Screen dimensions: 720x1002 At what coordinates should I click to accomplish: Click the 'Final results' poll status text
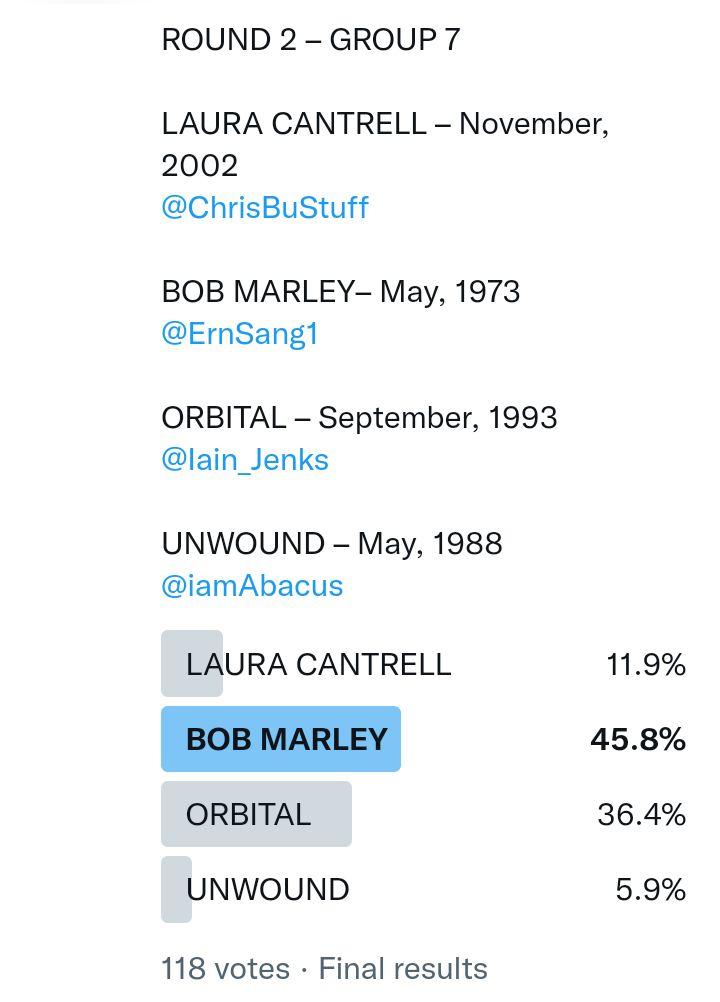403,968
